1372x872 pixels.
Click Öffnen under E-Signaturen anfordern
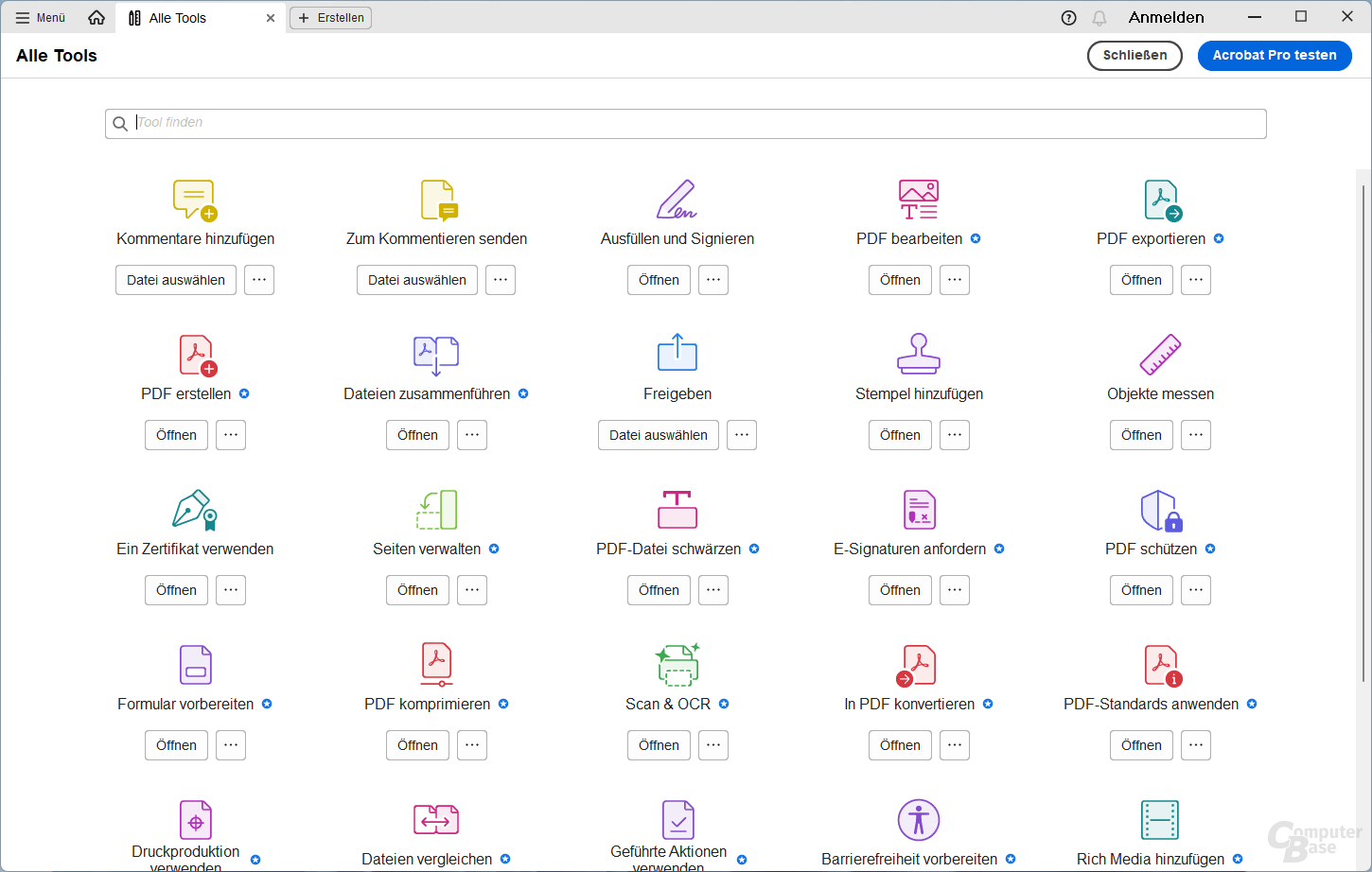coord(900,590)
